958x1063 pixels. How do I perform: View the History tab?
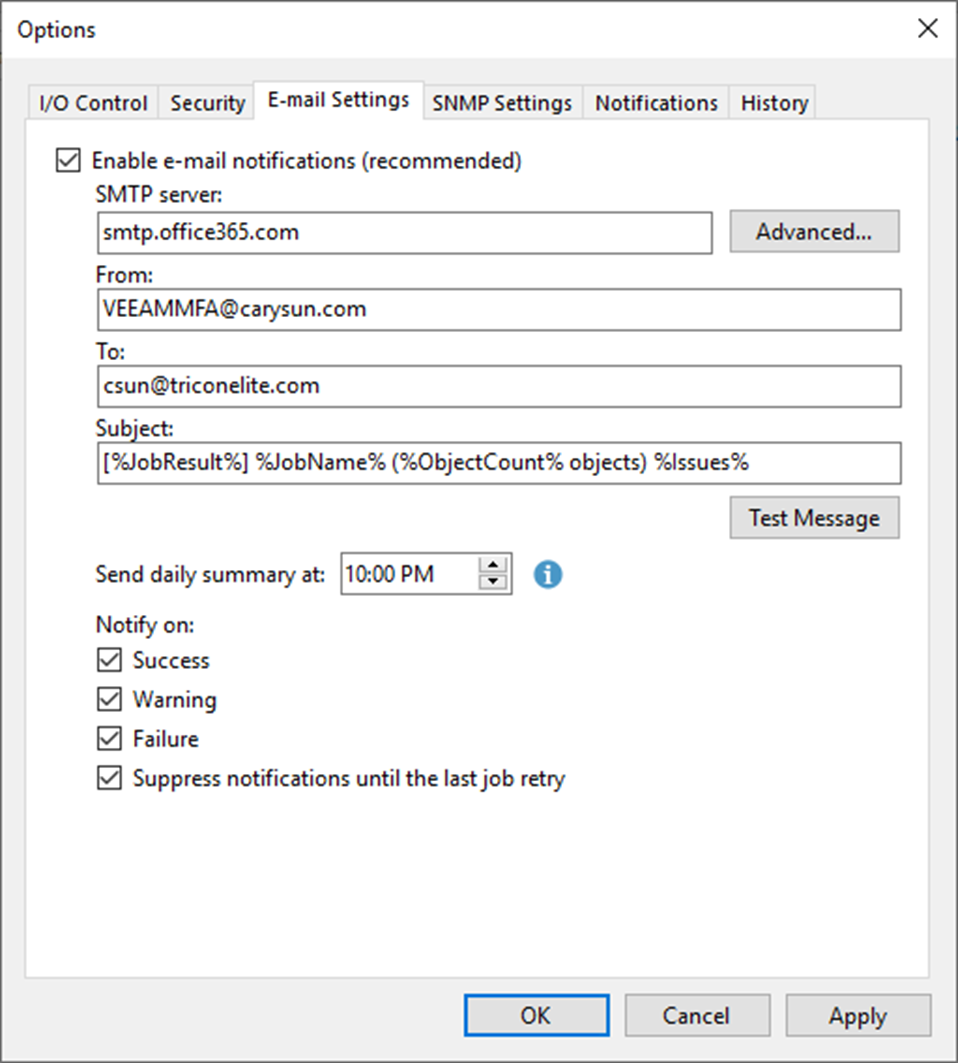point(774,103)
